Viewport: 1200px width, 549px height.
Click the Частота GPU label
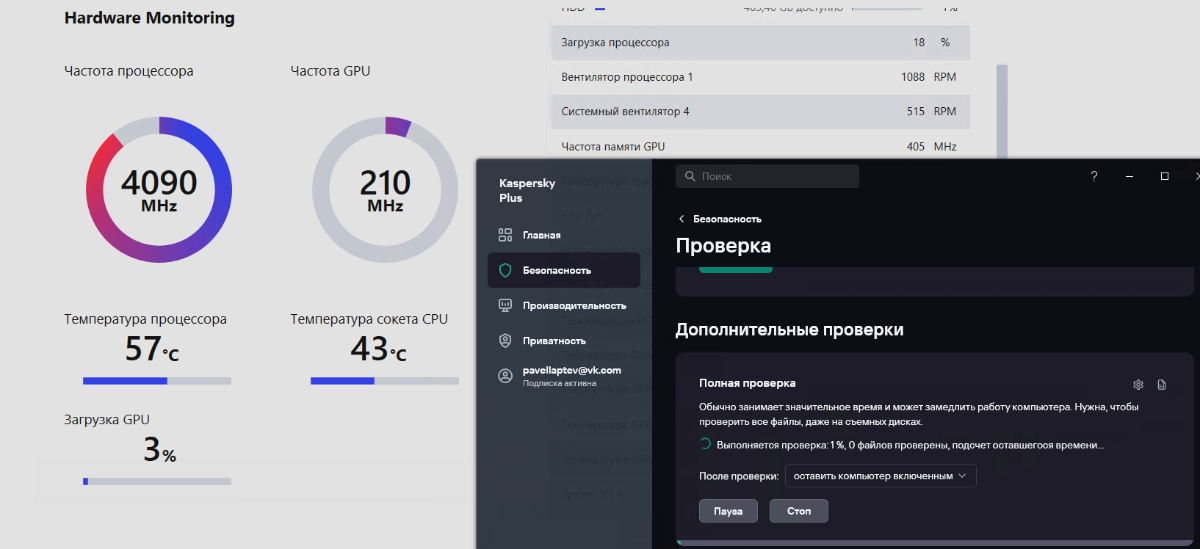330,71
